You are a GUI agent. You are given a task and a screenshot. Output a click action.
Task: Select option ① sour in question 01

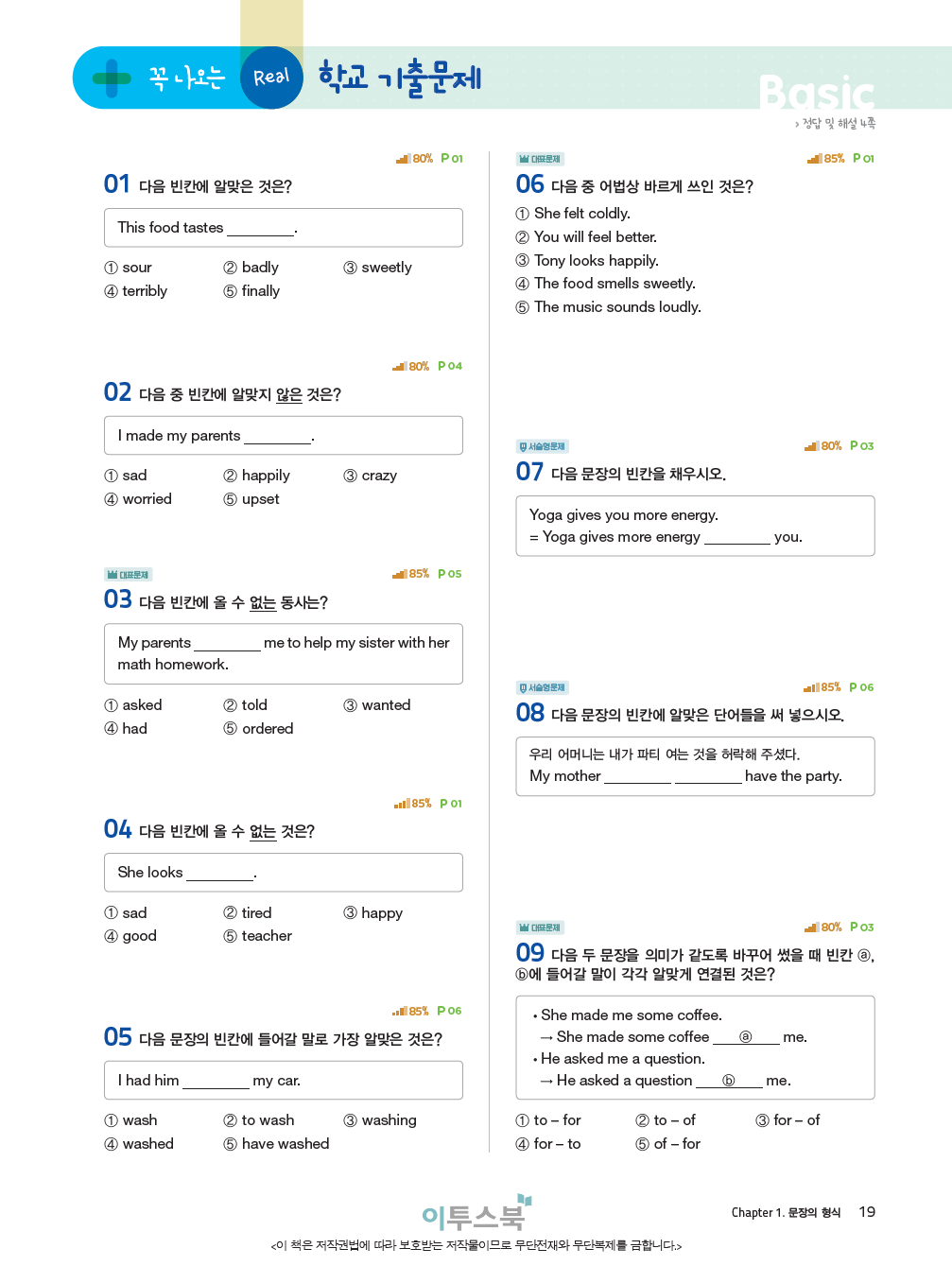129,268
